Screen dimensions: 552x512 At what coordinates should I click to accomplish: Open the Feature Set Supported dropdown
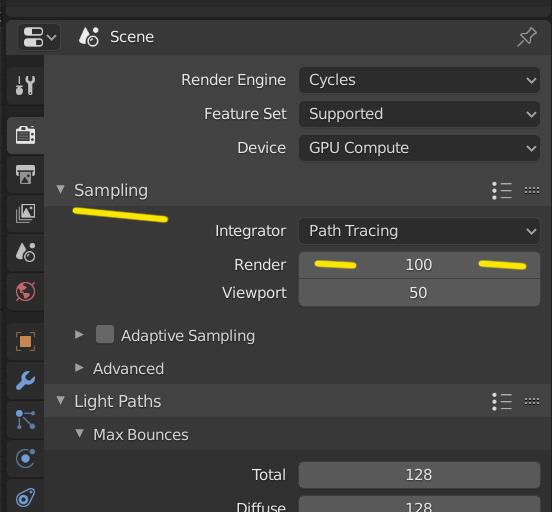[x=419, y=114]
